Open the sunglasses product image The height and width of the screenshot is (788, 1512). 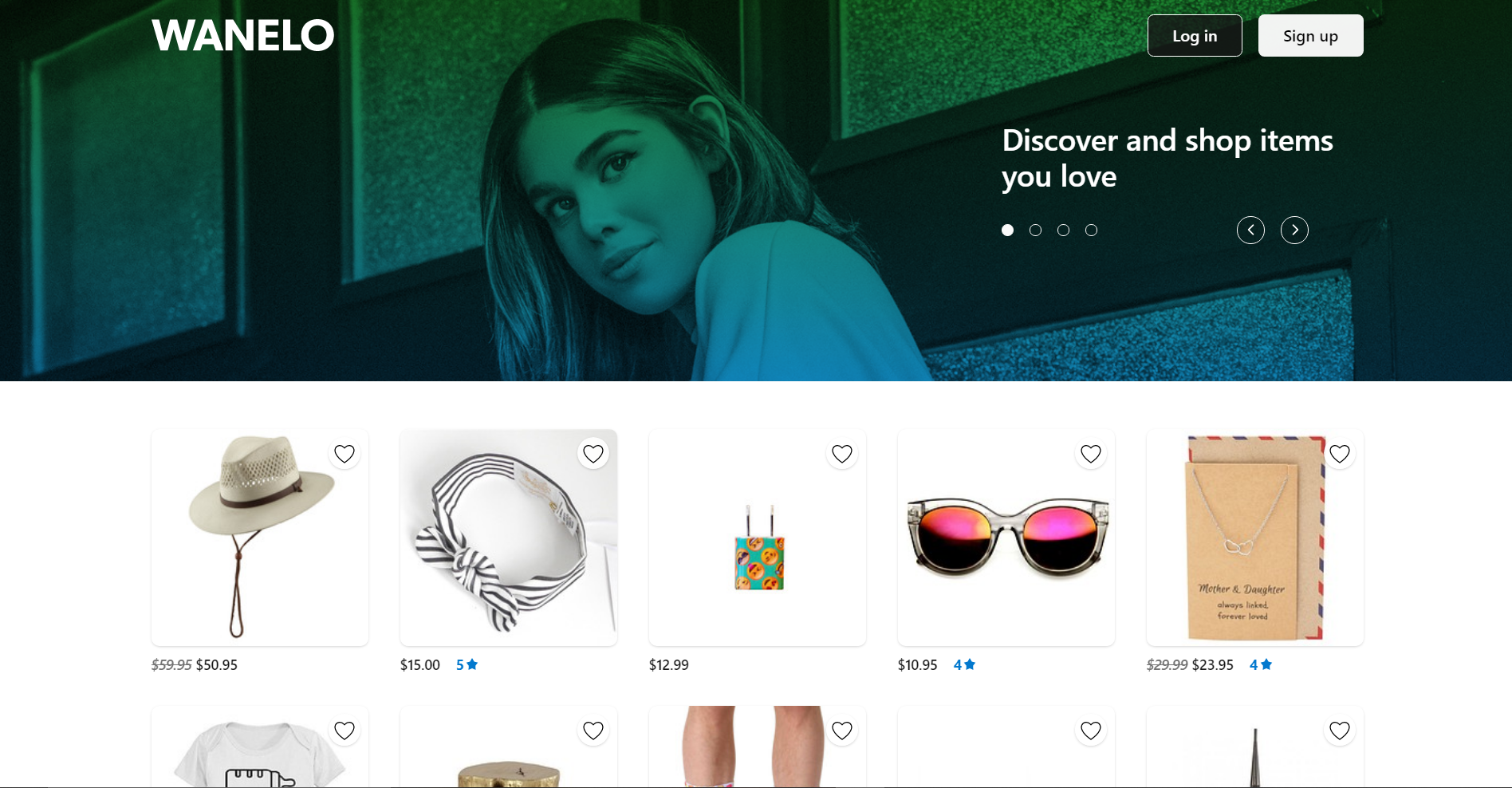coord(1006,538)
